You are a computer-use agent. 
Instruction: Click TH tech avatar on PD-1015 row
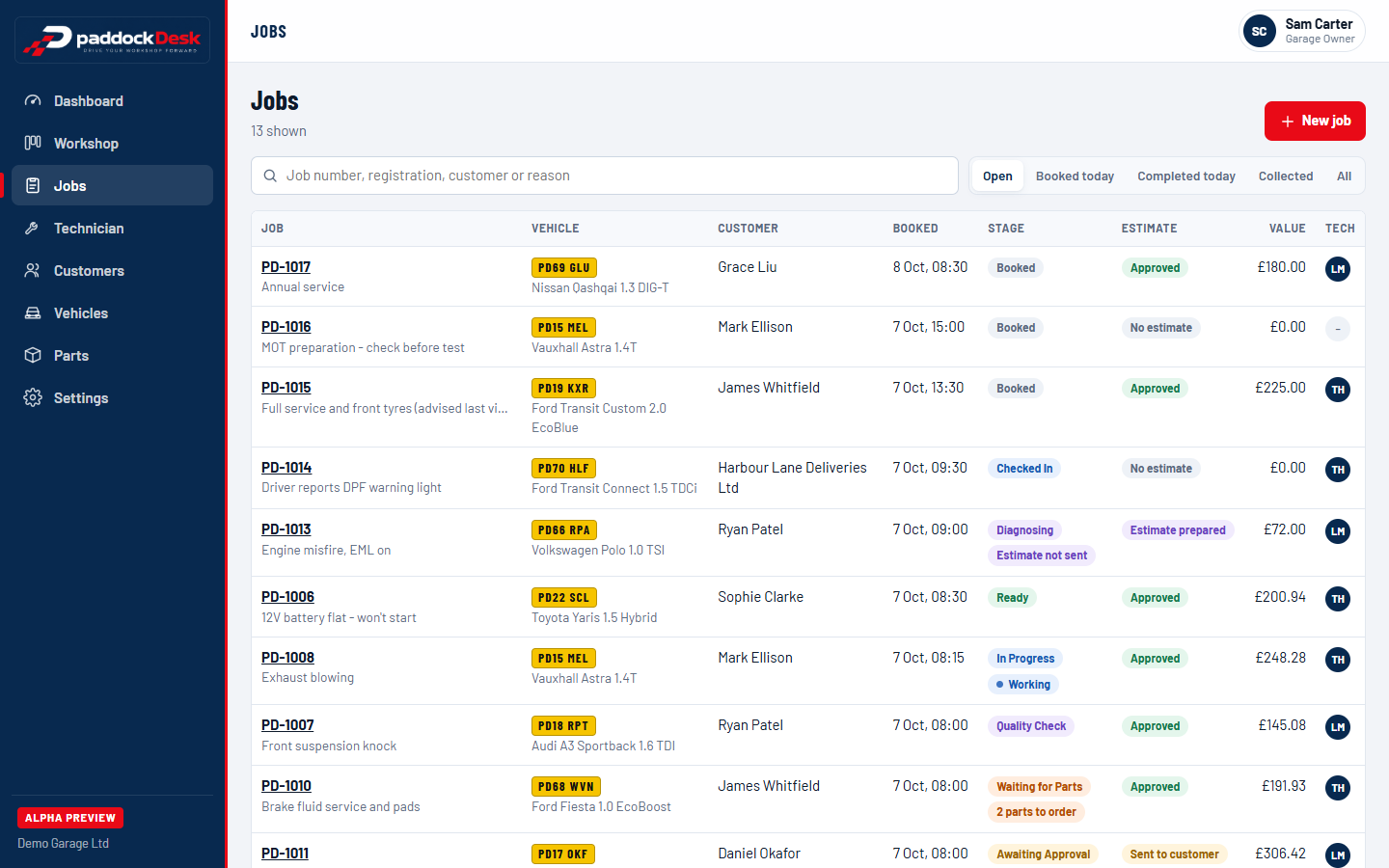1338,390
